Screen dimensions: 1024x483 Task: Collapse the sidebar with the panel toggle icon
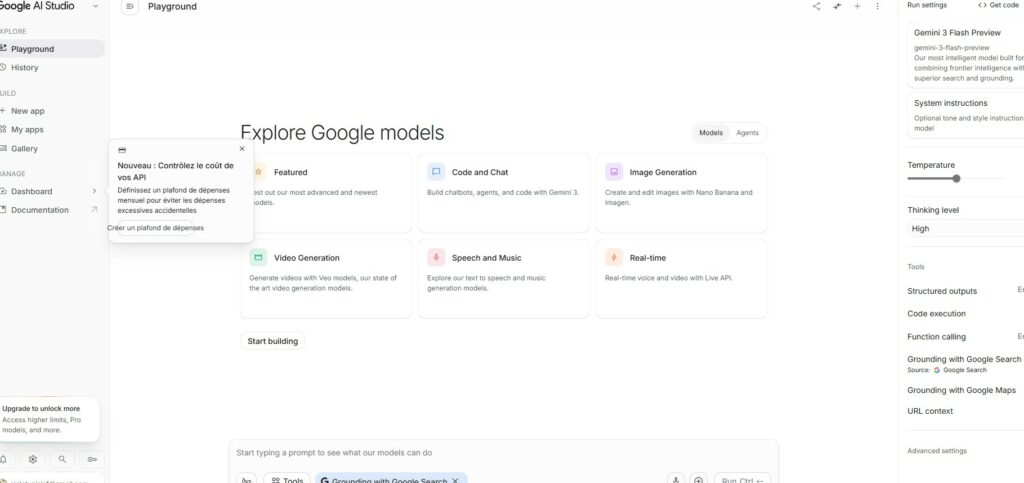[130, 7]
